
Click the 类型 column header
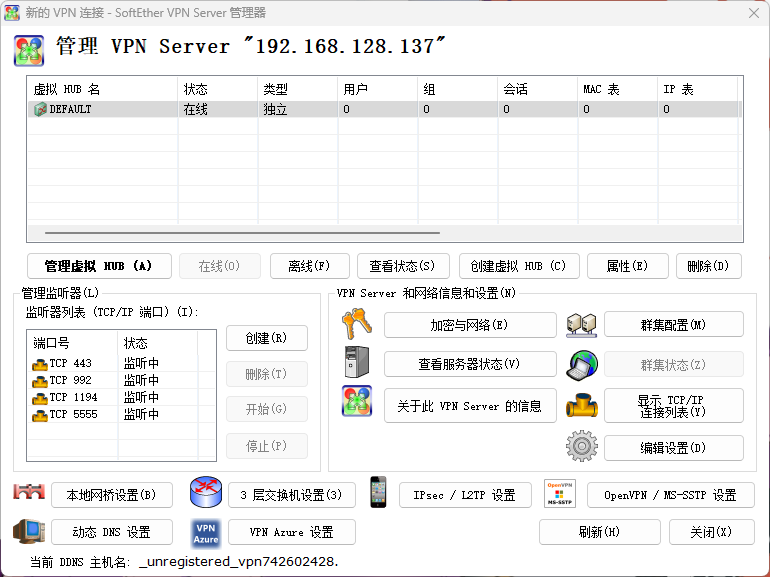coord(298,89)
